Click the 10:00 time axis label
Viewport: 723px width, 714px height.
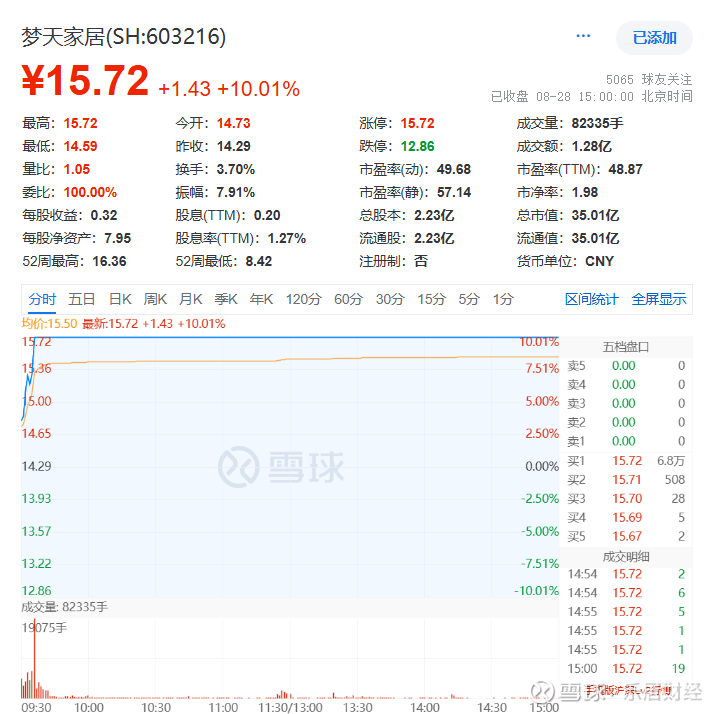point(89,708)
